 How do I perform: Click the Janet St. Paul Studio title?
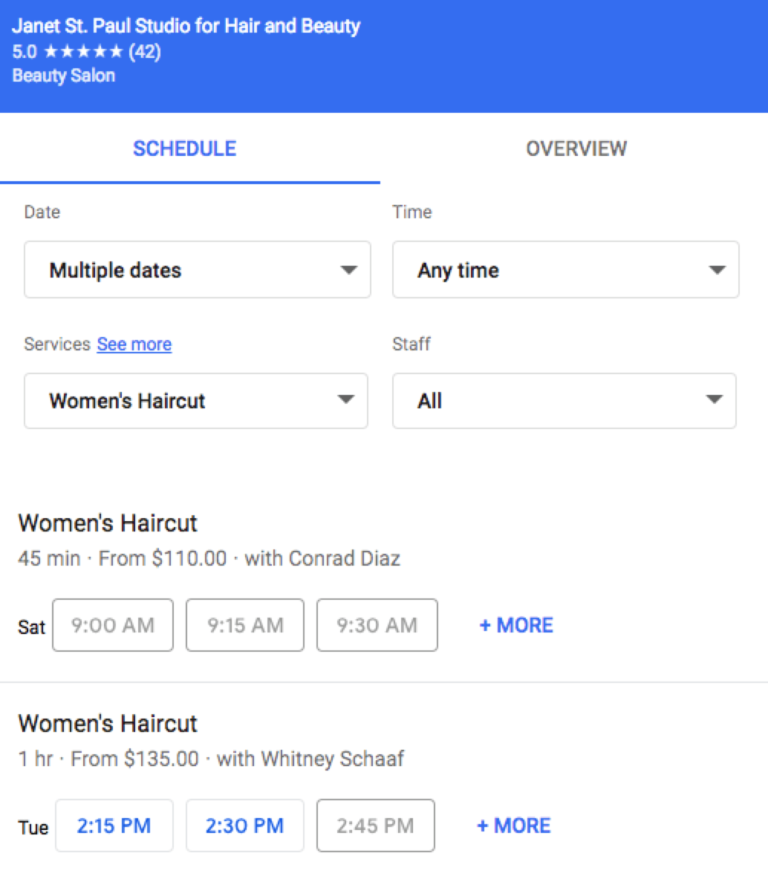tap(186, 26)
